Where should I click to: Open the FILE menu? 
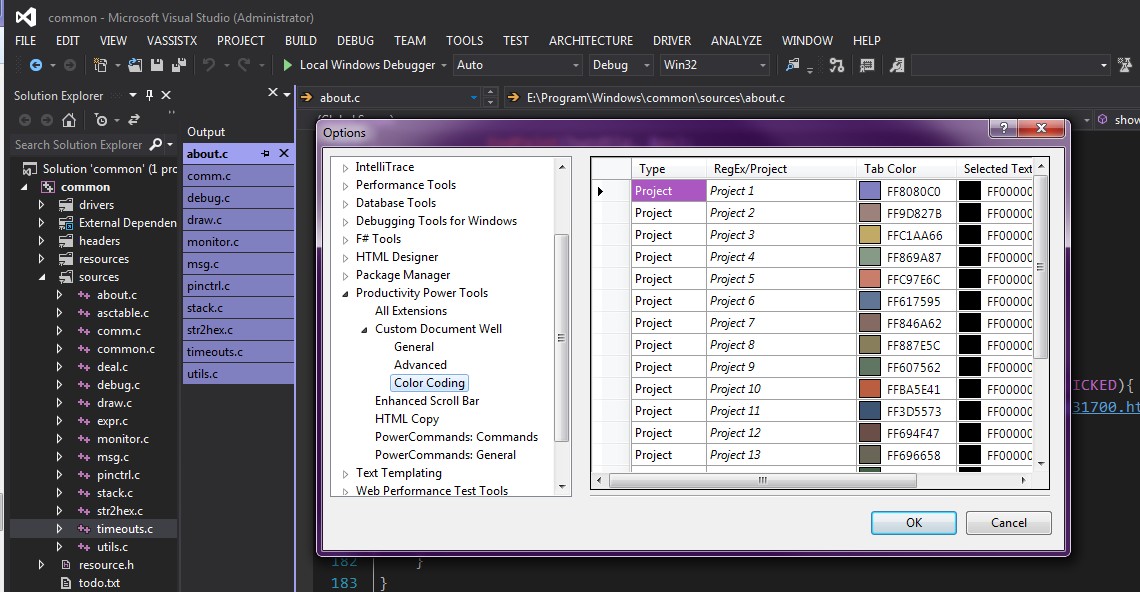25,41
